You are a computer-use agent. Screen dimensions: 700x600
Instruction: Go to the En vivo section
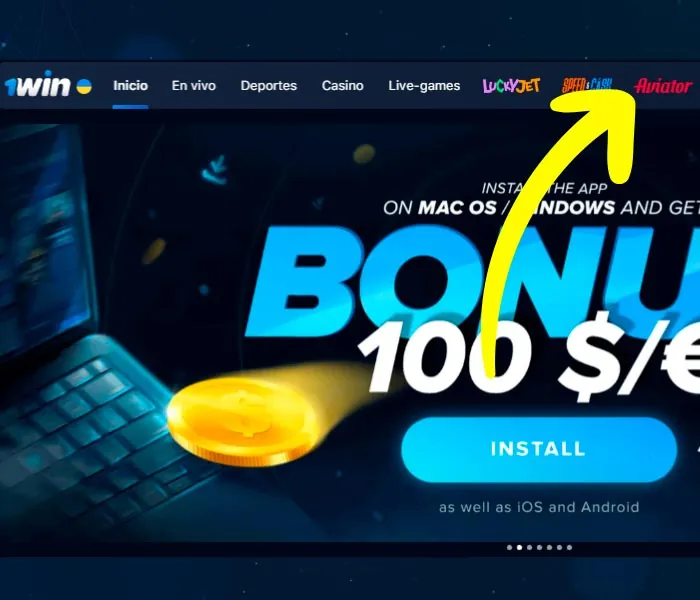tap(194, 86)
